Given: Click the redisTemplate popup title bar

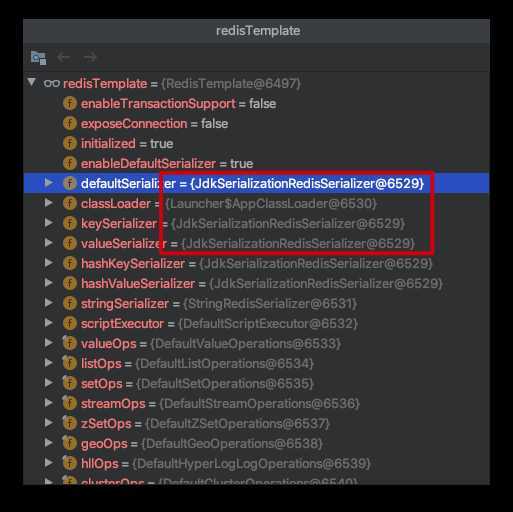Looking at the screenshot, I should 256,31.
